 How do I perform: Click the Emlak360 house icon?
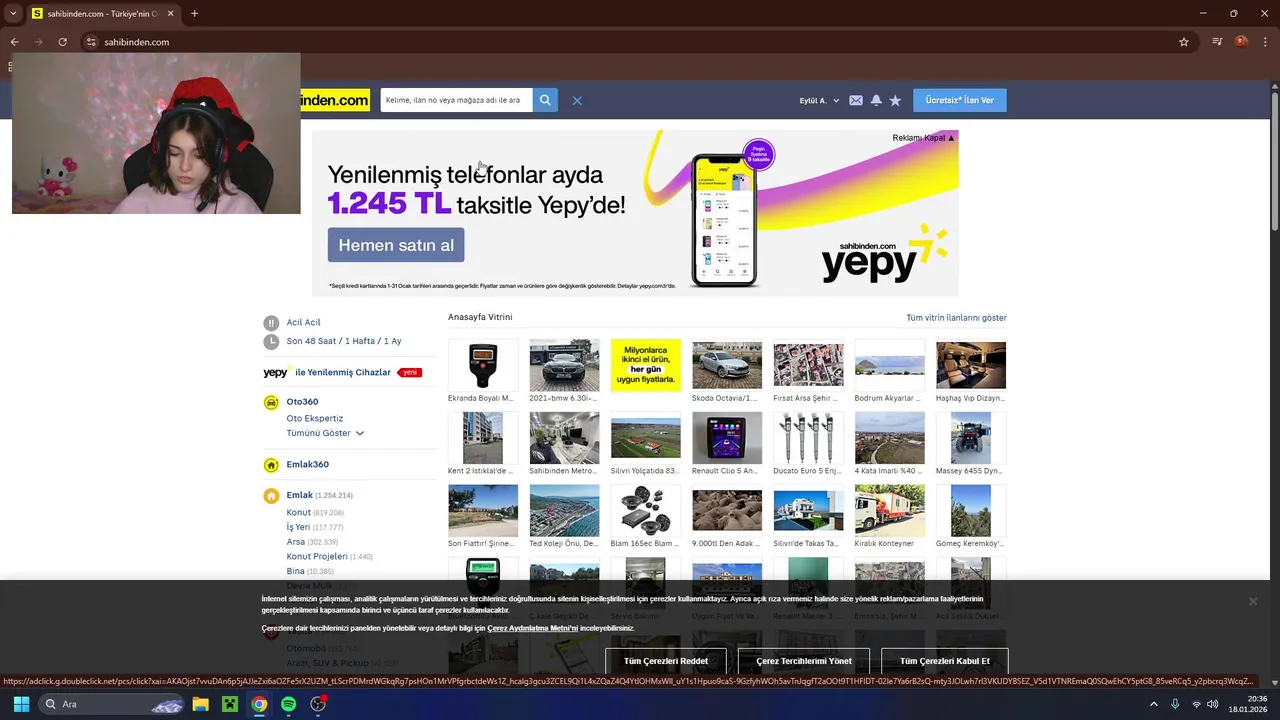tap(271, 465)
